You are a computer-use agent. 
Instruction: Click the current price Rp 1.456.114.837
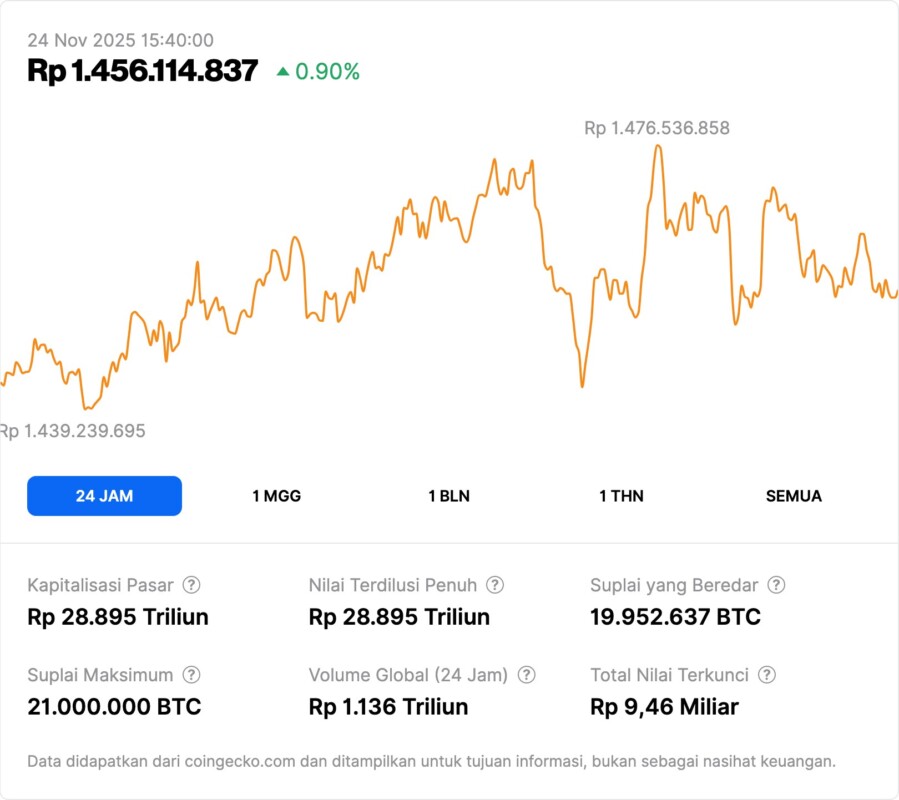(x=142, y=71)
